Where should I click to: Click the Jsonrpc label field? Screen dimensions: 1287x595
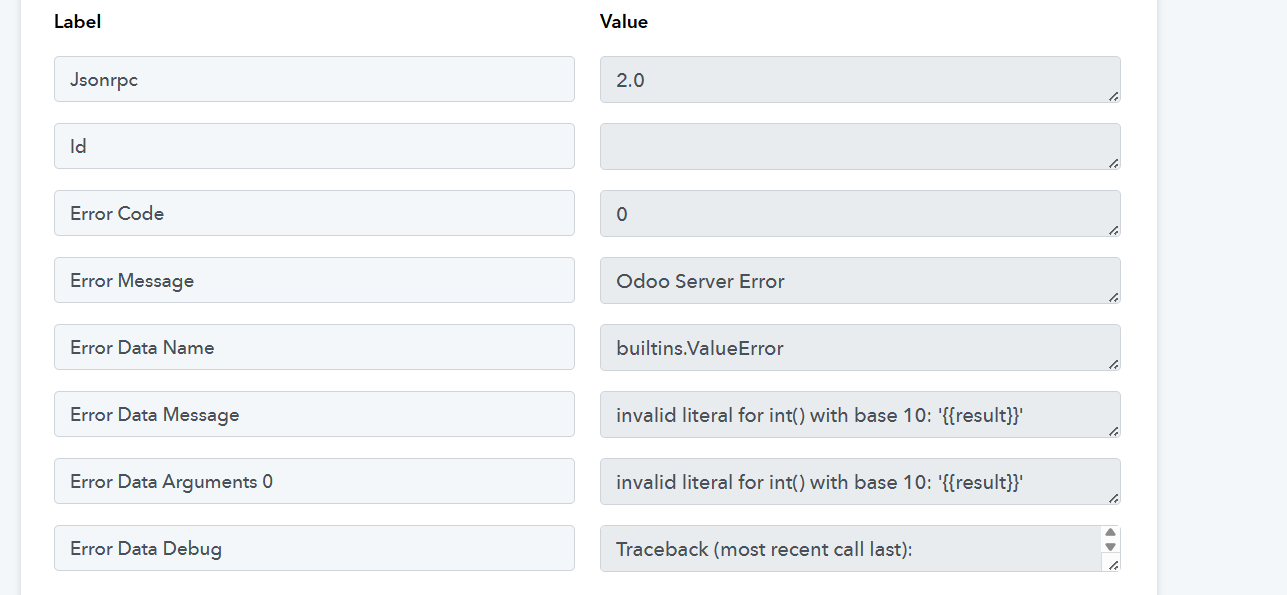pyautogui.click(x=314, y=79)
